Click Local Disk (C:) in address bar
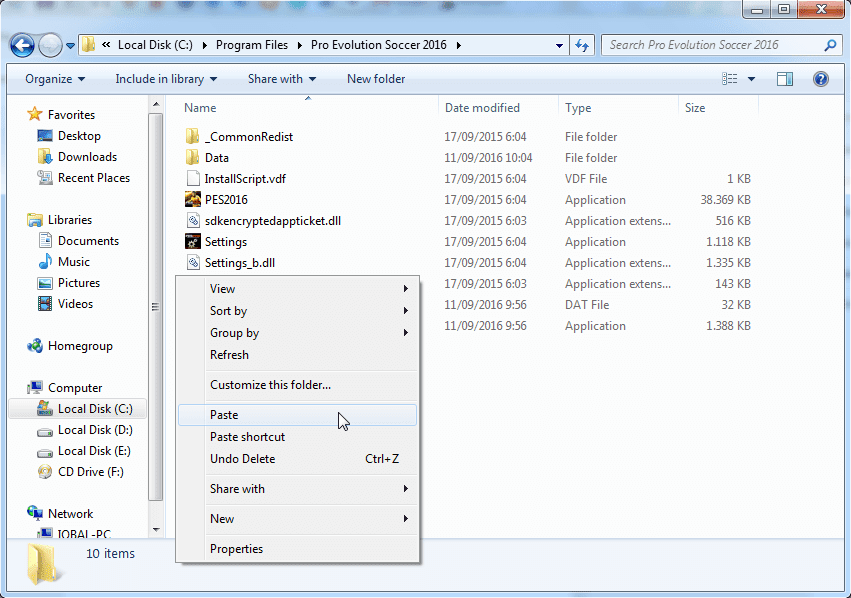The height and width of the screenshot is (598, 851). click(x=155, y=45)
